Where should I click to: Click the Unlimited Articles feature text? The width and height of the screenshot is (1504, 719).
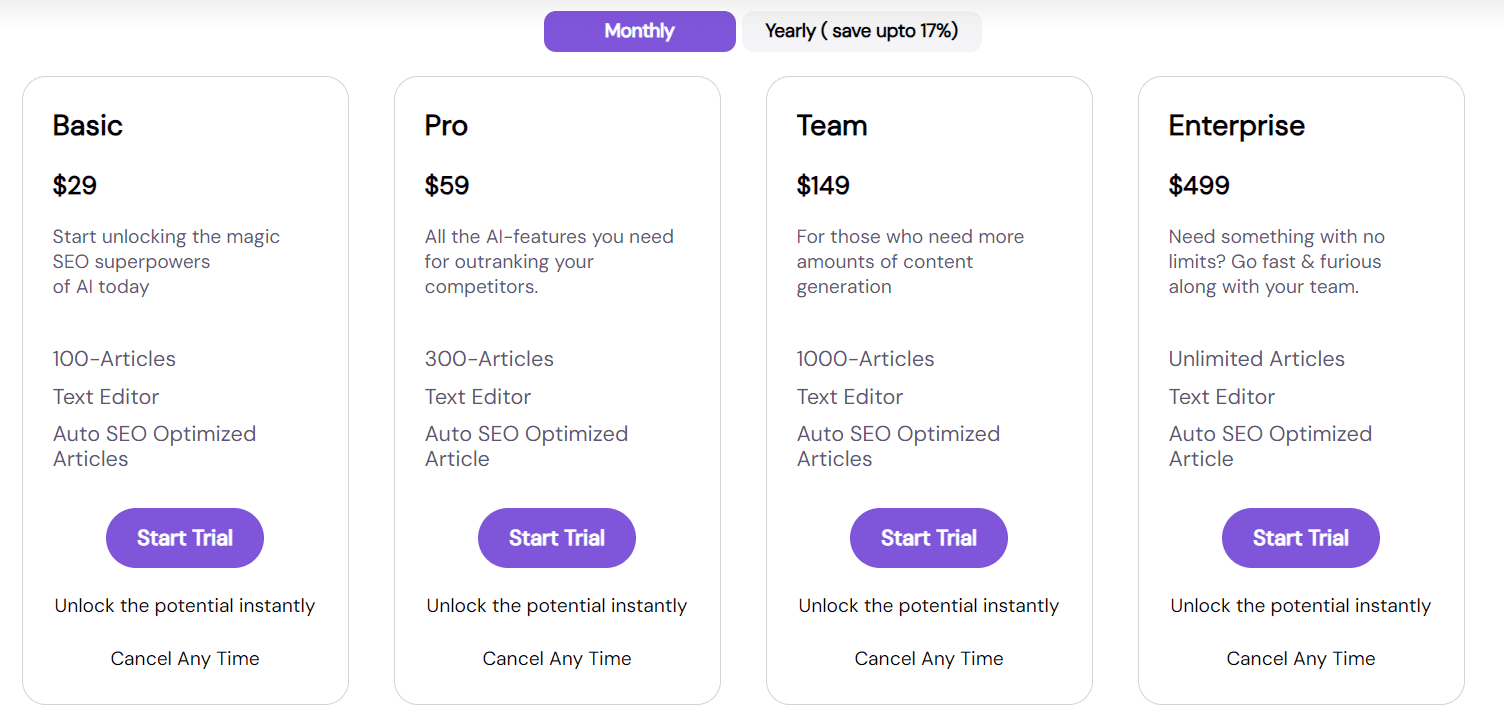[x=1257, y=359]
